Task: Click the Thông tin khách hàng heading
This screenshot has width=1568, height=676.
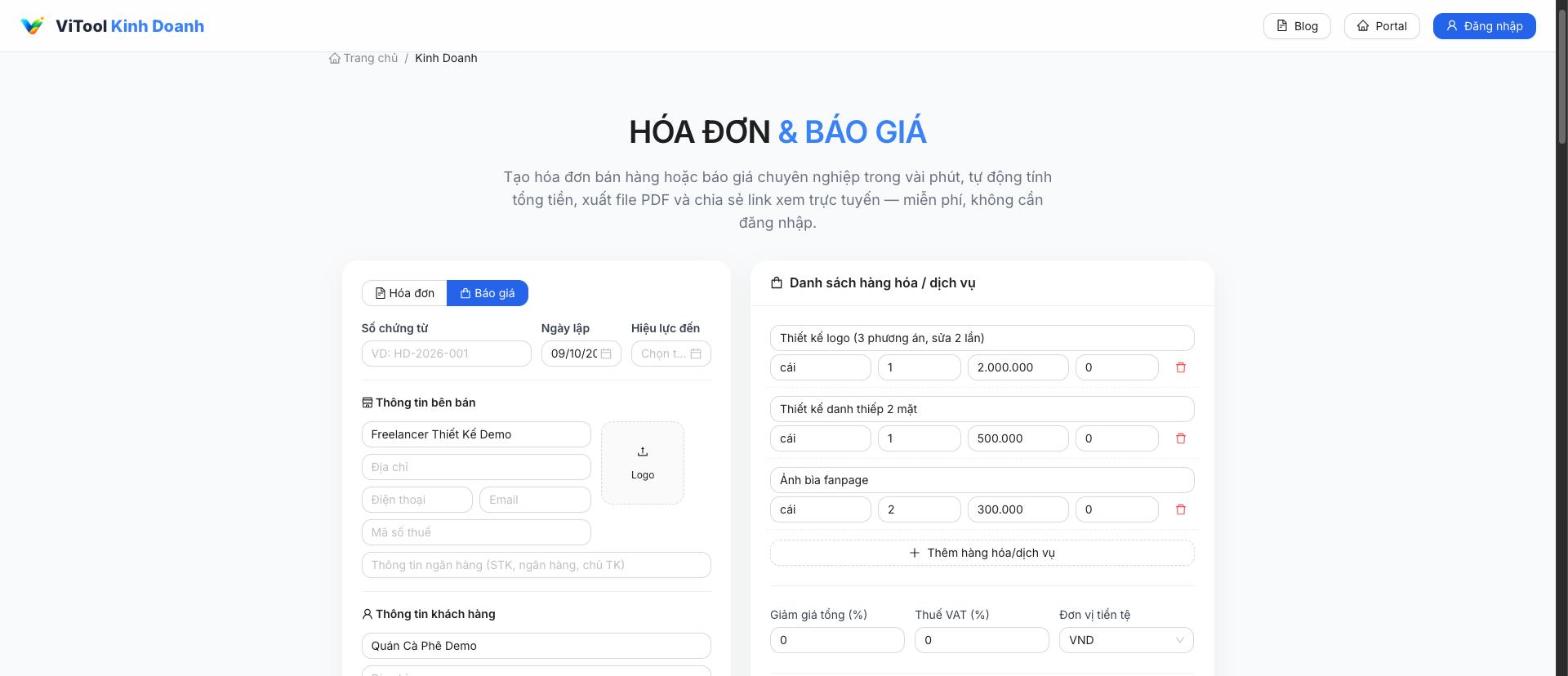Action: click(x=428, y=614)
